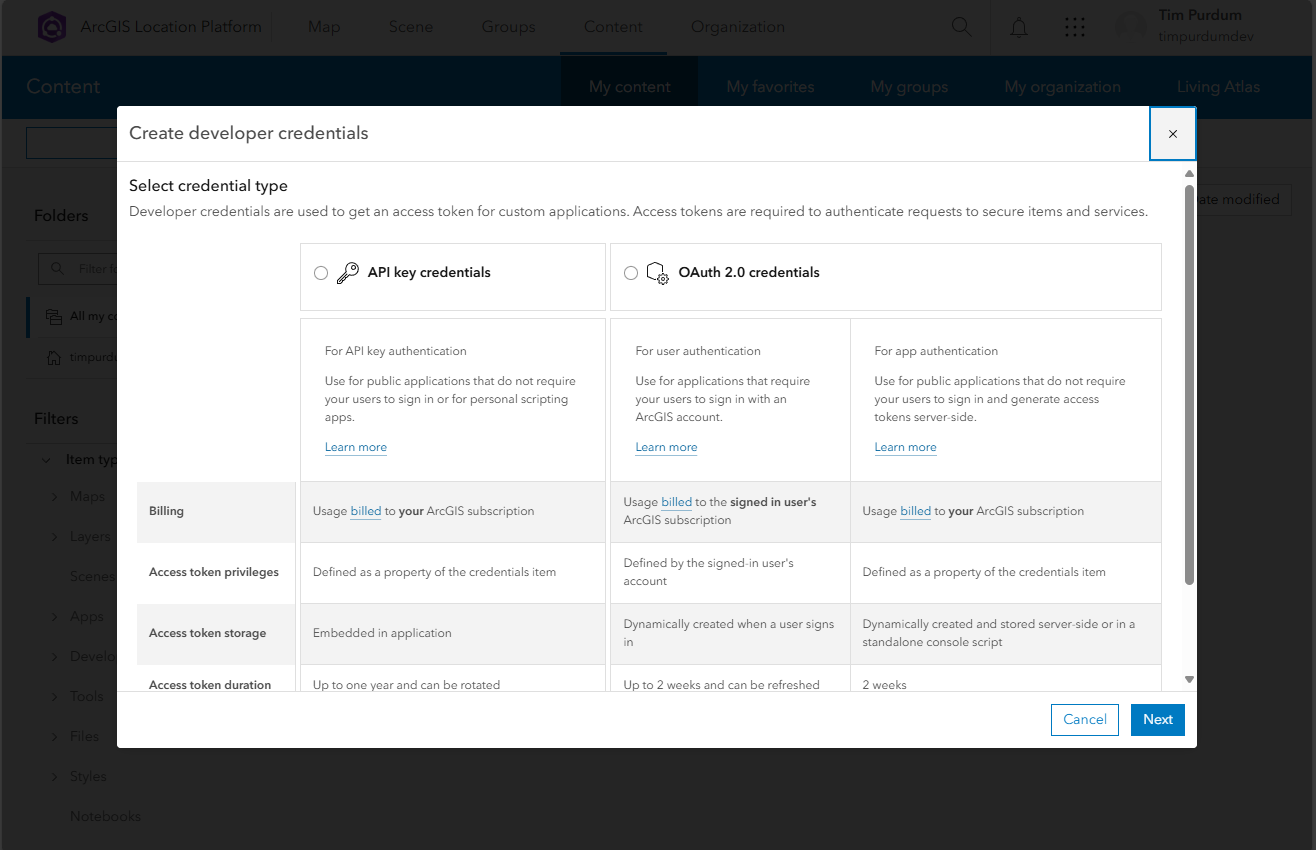The height and width of the screenshot is (850, 1316).
Task: Select the OAuth 2.0 credentials radio button
Action: pos(631,273)
